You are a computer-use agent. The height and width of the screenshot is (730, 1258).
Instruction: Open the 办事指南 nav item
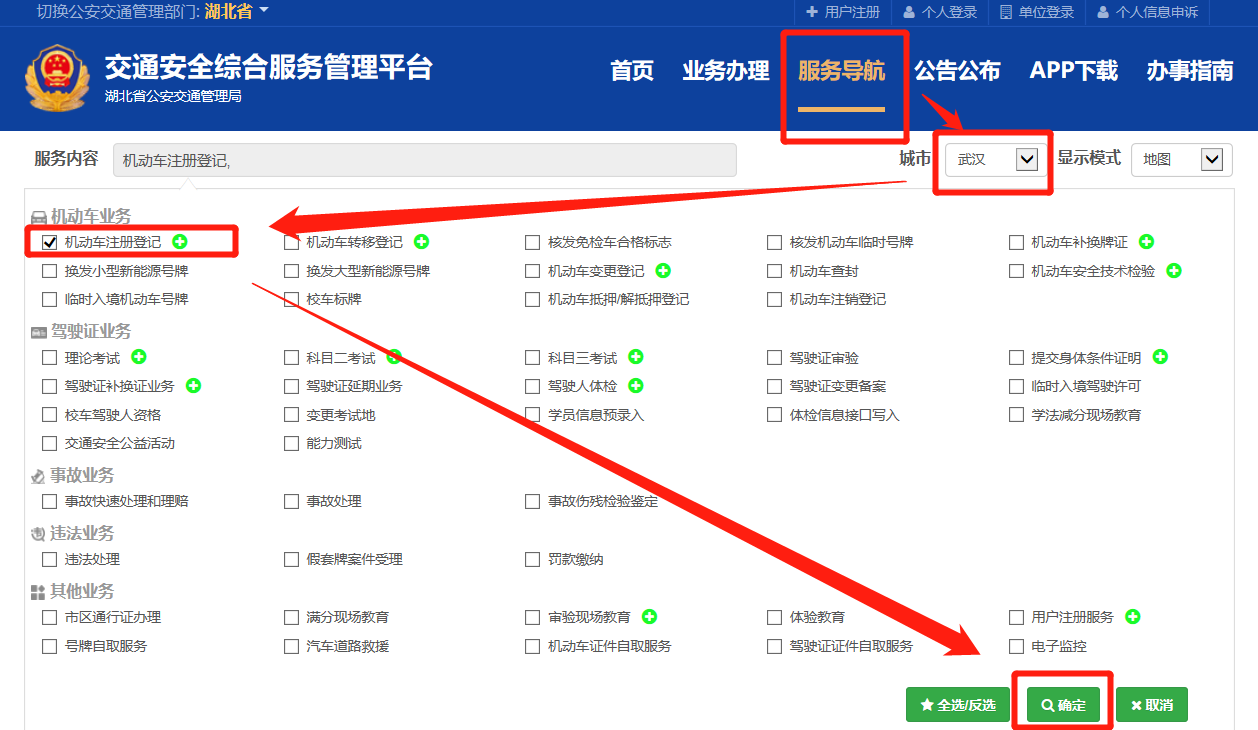(x=1190, y=71)
